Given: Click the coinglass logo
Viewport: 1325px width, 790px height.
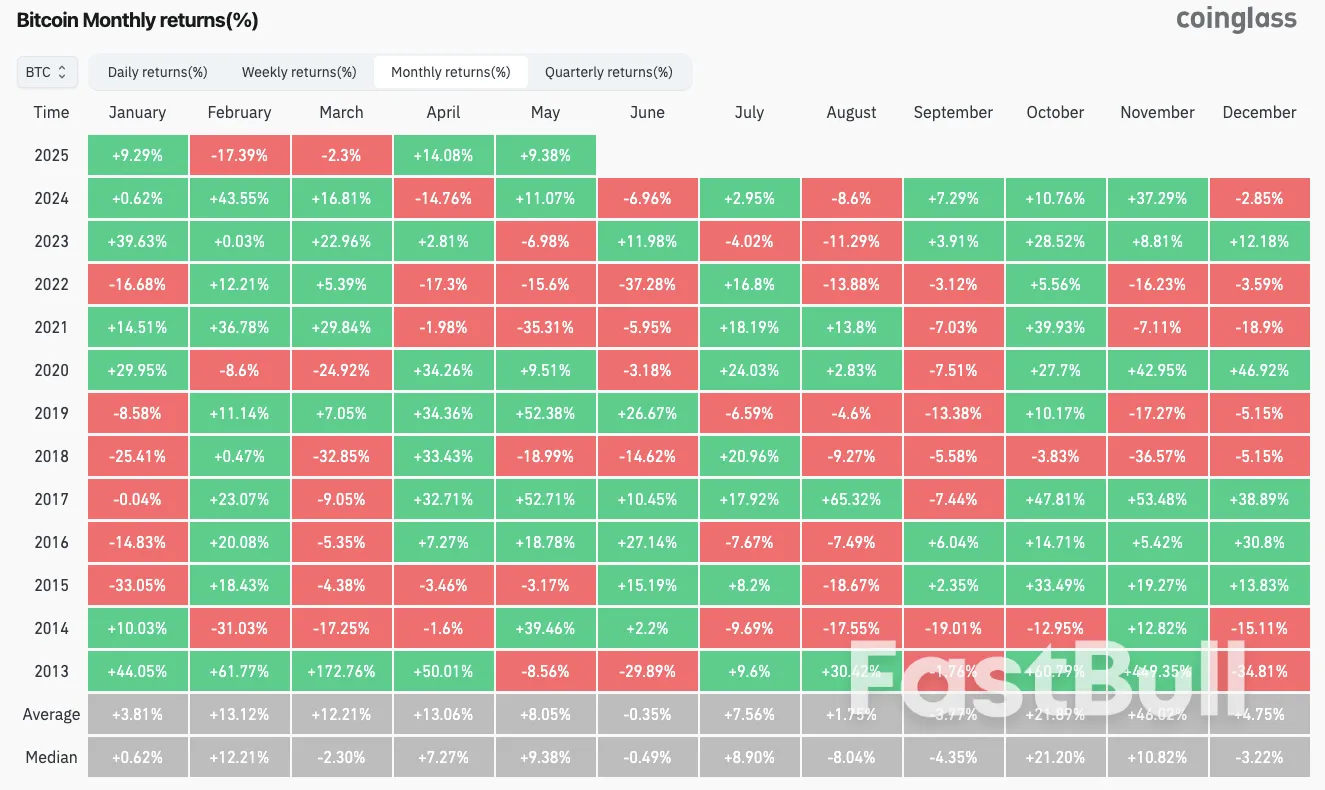Looking at the screenshot, I should [x=1235, y=19].
